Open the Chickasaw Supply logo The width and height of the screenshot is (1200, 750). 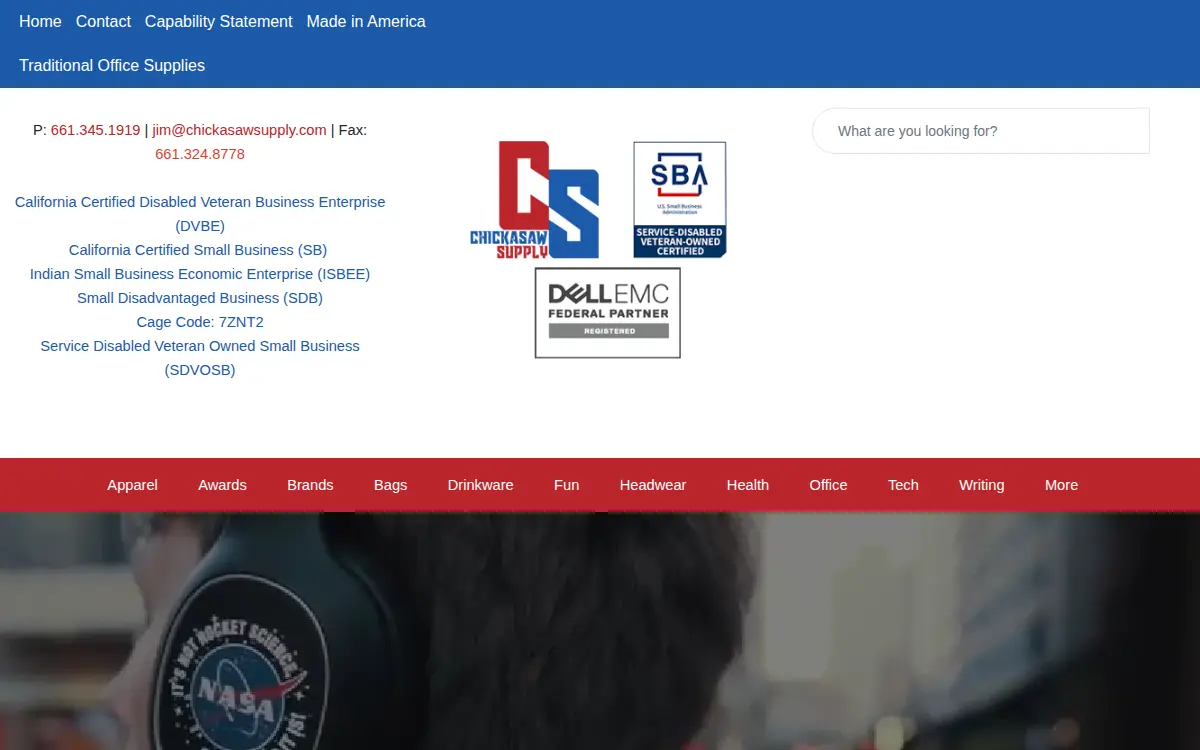535,200
